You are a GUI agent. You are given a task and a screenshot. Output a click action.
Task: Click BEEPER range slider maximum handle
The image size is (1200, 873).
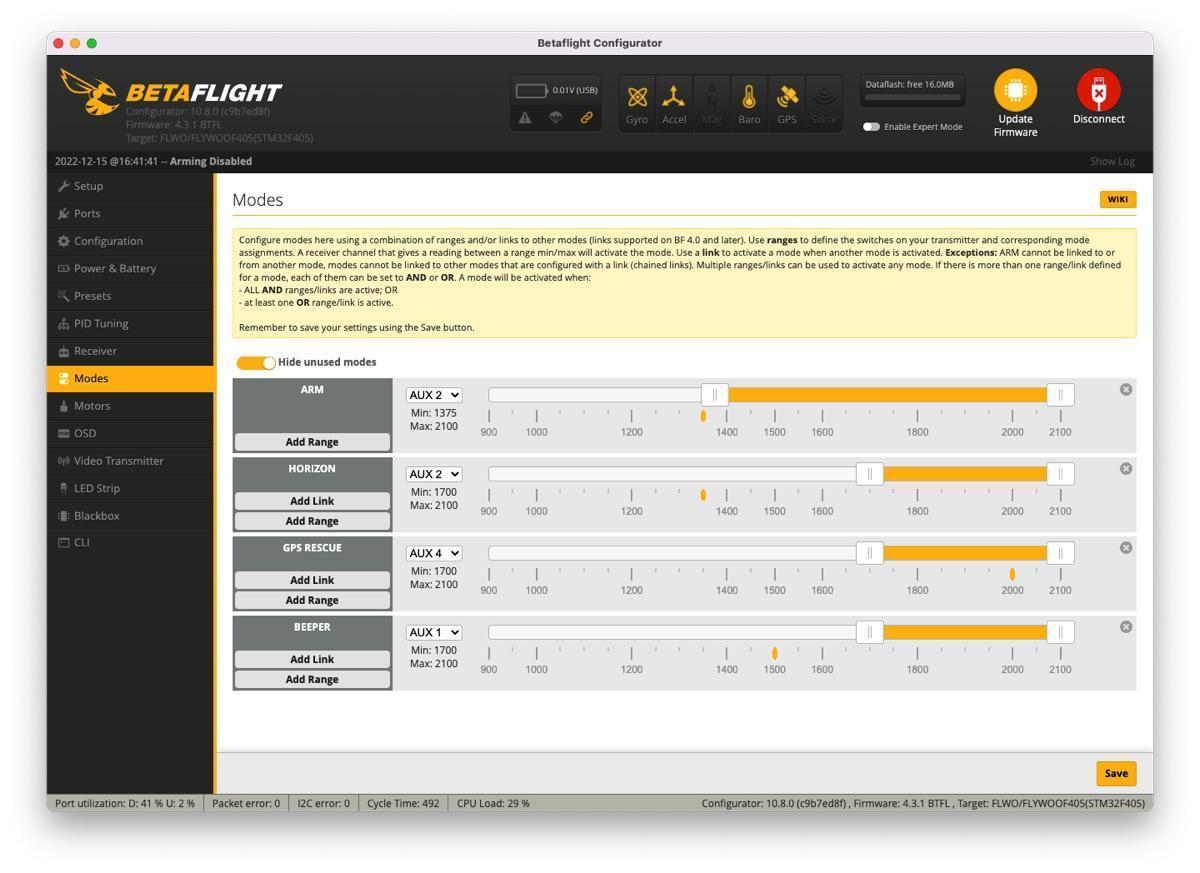pos(1060,632)
